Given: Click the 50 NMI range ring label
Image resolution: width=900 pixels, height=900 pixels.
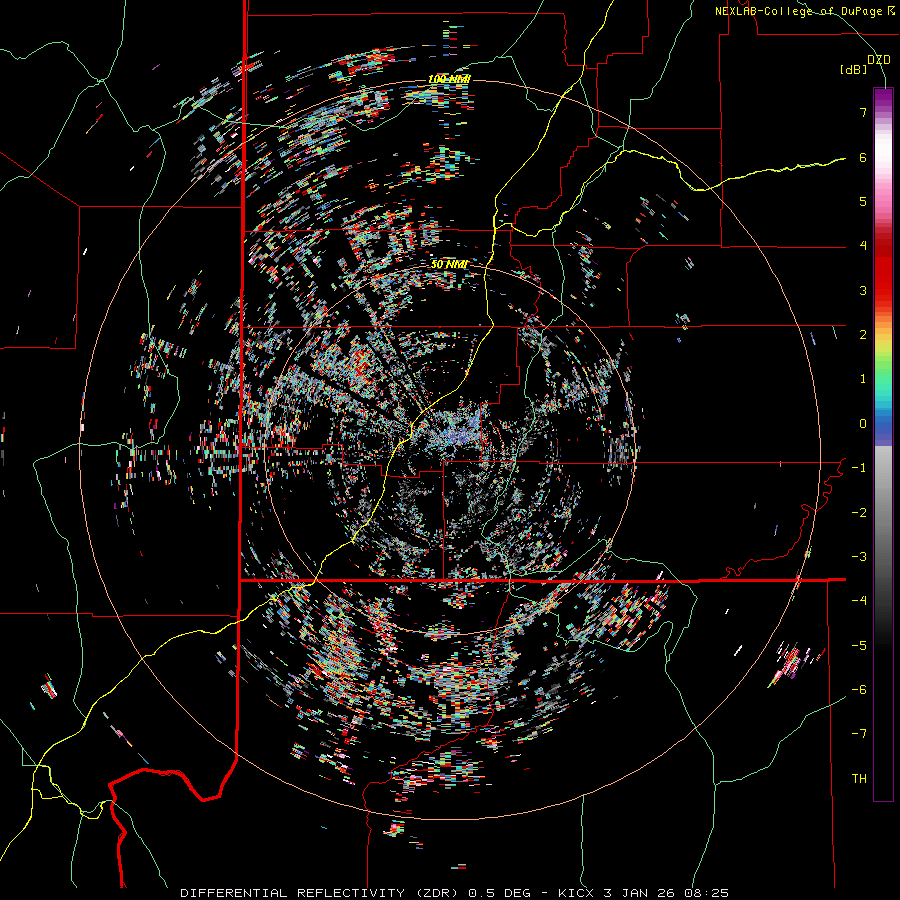Looking at the screenshot, I should coord(449,264).
